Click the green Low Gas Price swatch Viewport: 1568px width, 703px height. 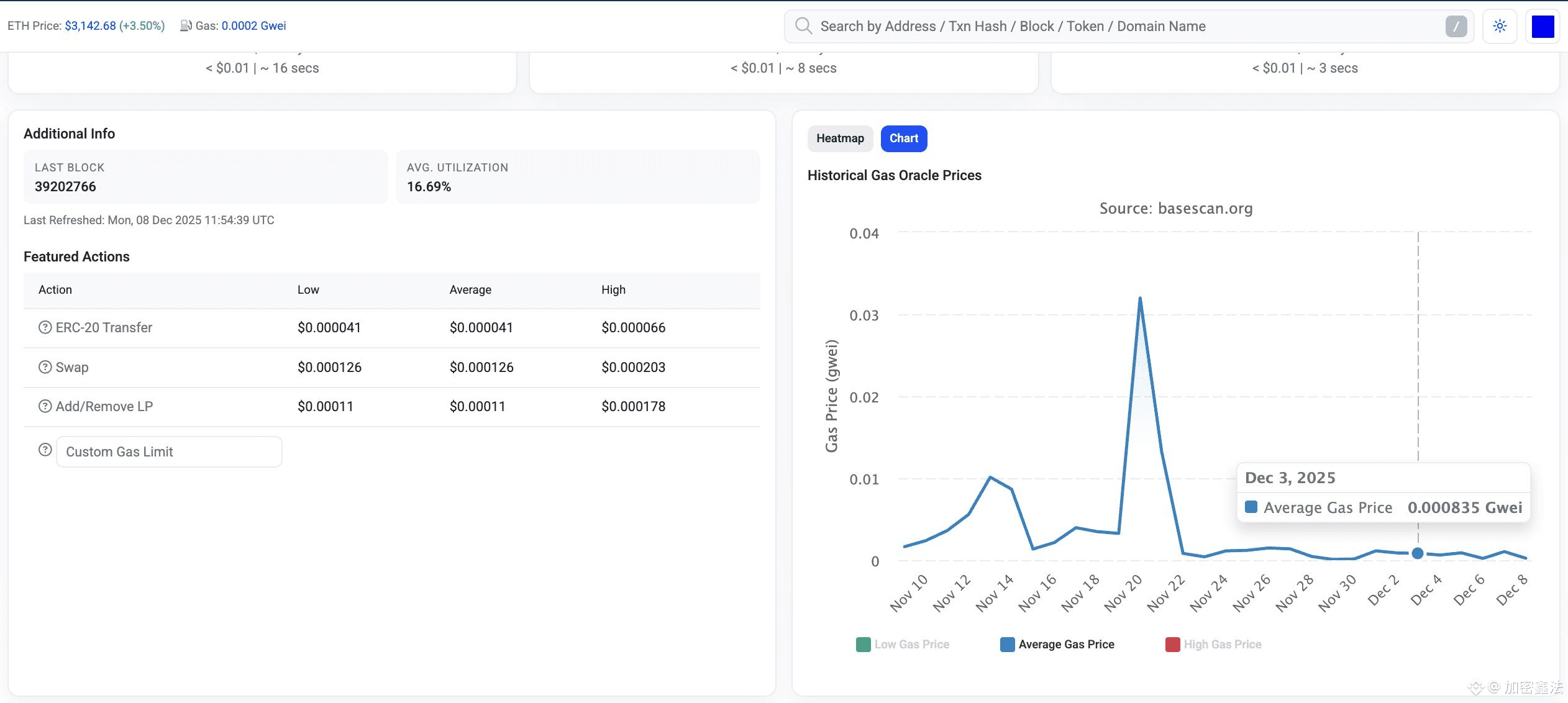pyautogui.click(x=863, y=645)
